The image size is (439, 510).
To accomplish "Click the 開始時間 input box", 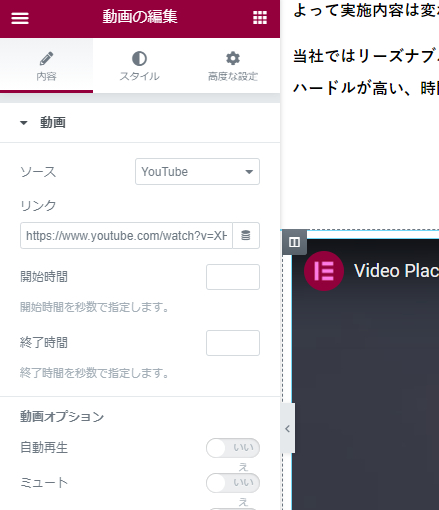I will [x=233, y=277].
